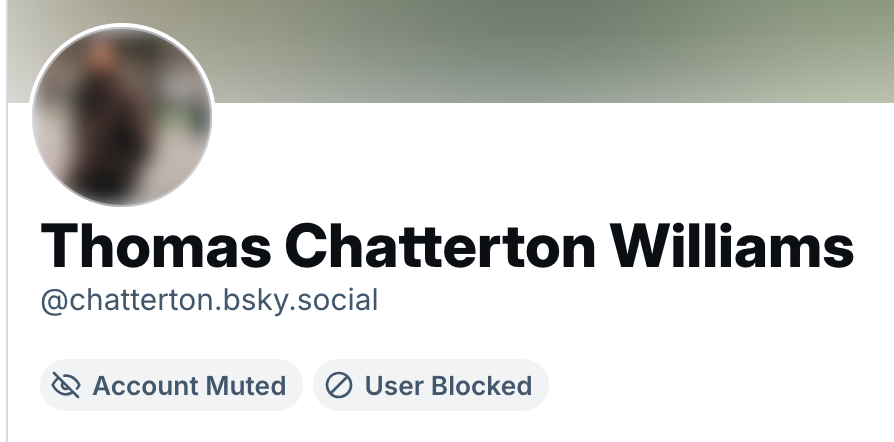Image resolution: width=894 pixels, height=442 pixels.
Task: Click the word "Chatterton" in the heading
Action: pyautogui.click(x=440, y=246)
